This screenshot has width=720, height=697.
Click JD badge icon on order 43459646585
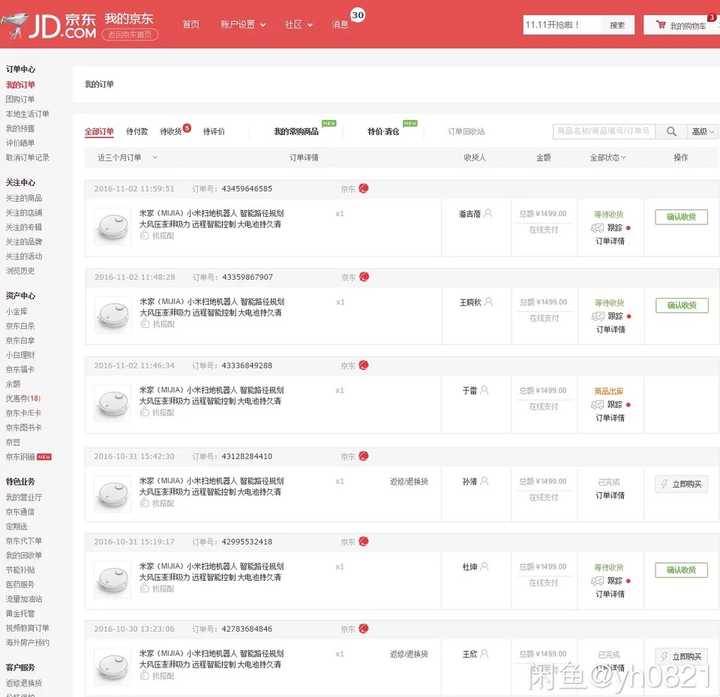pyautogui.click(x=363, y=188)
